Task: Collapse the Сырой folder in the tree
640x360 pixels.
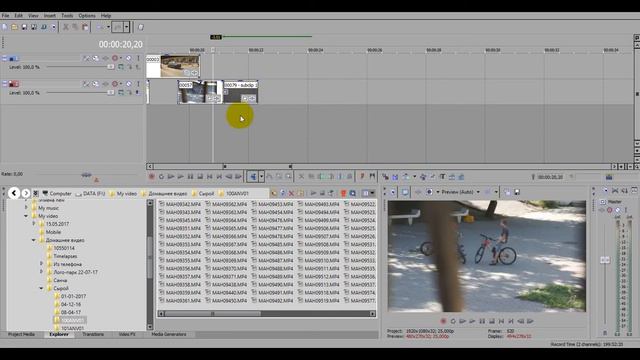Action: (41, 288)
